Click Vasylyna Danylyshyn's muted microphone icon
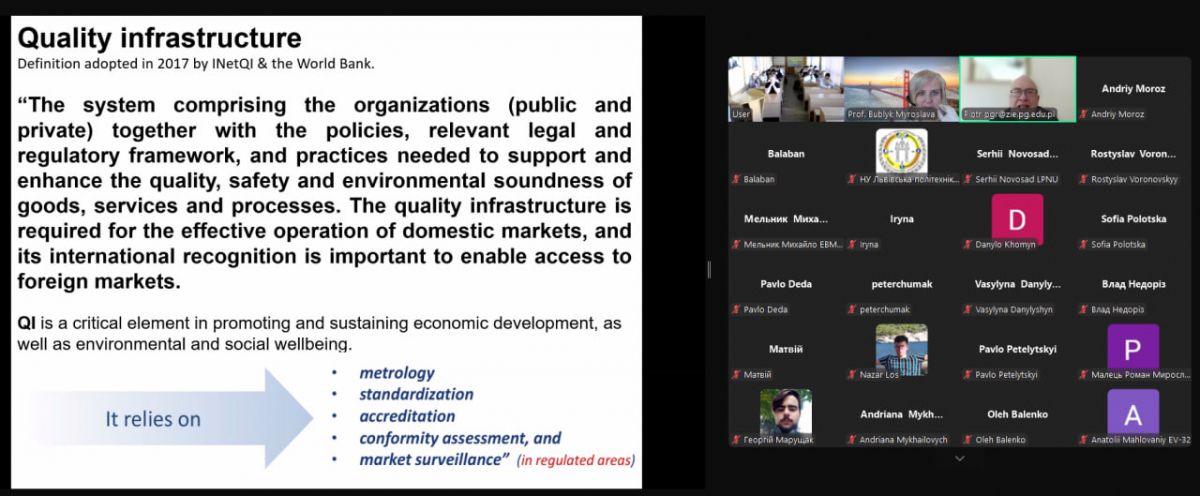1200x496 pixels. (x=968, y=310)
